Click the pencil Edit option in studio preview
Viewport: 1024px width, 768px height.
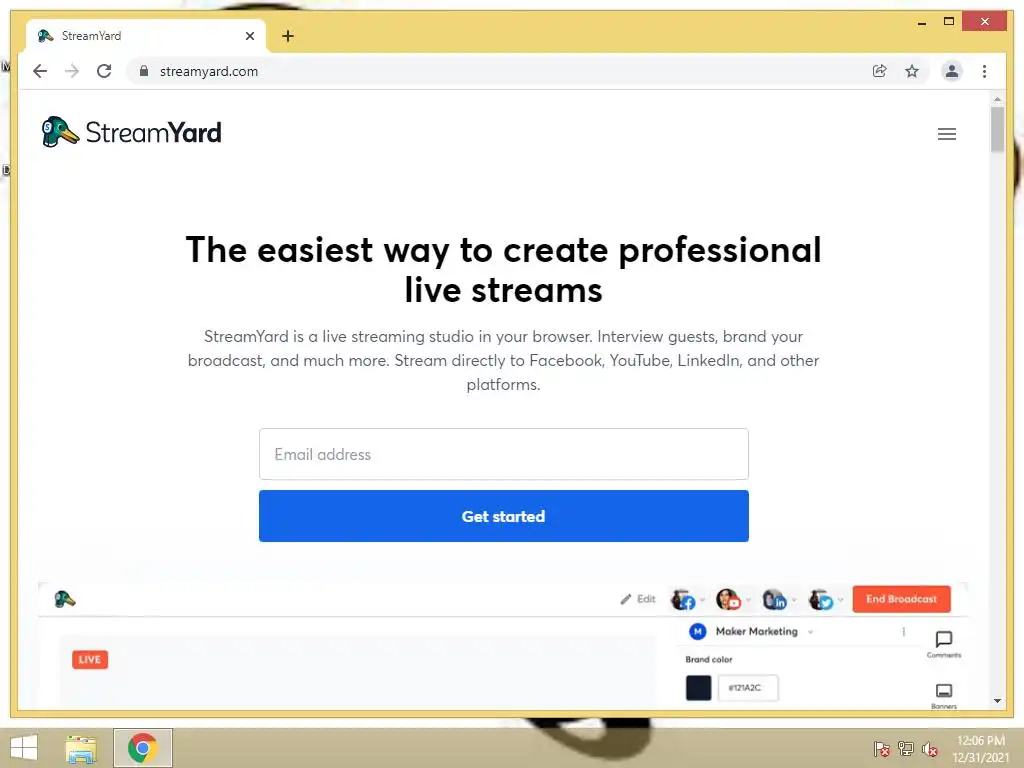click(638, 599)
